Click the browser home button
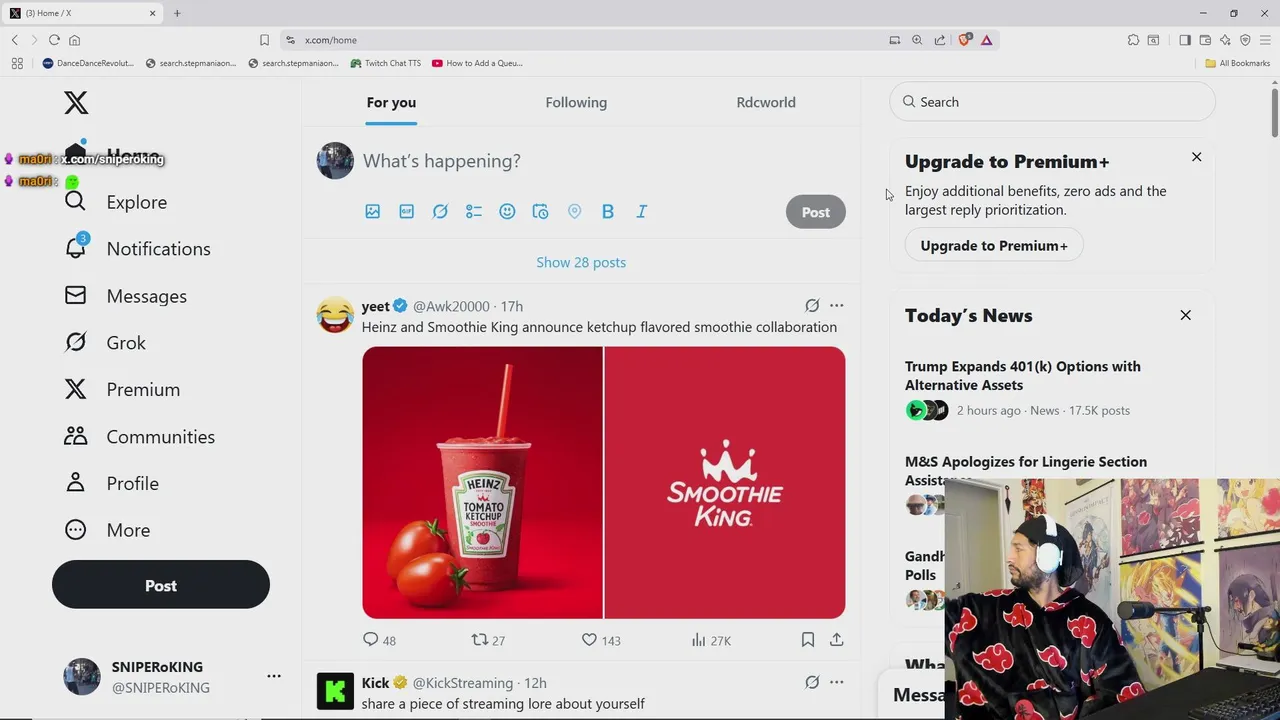 click(74, 40)
